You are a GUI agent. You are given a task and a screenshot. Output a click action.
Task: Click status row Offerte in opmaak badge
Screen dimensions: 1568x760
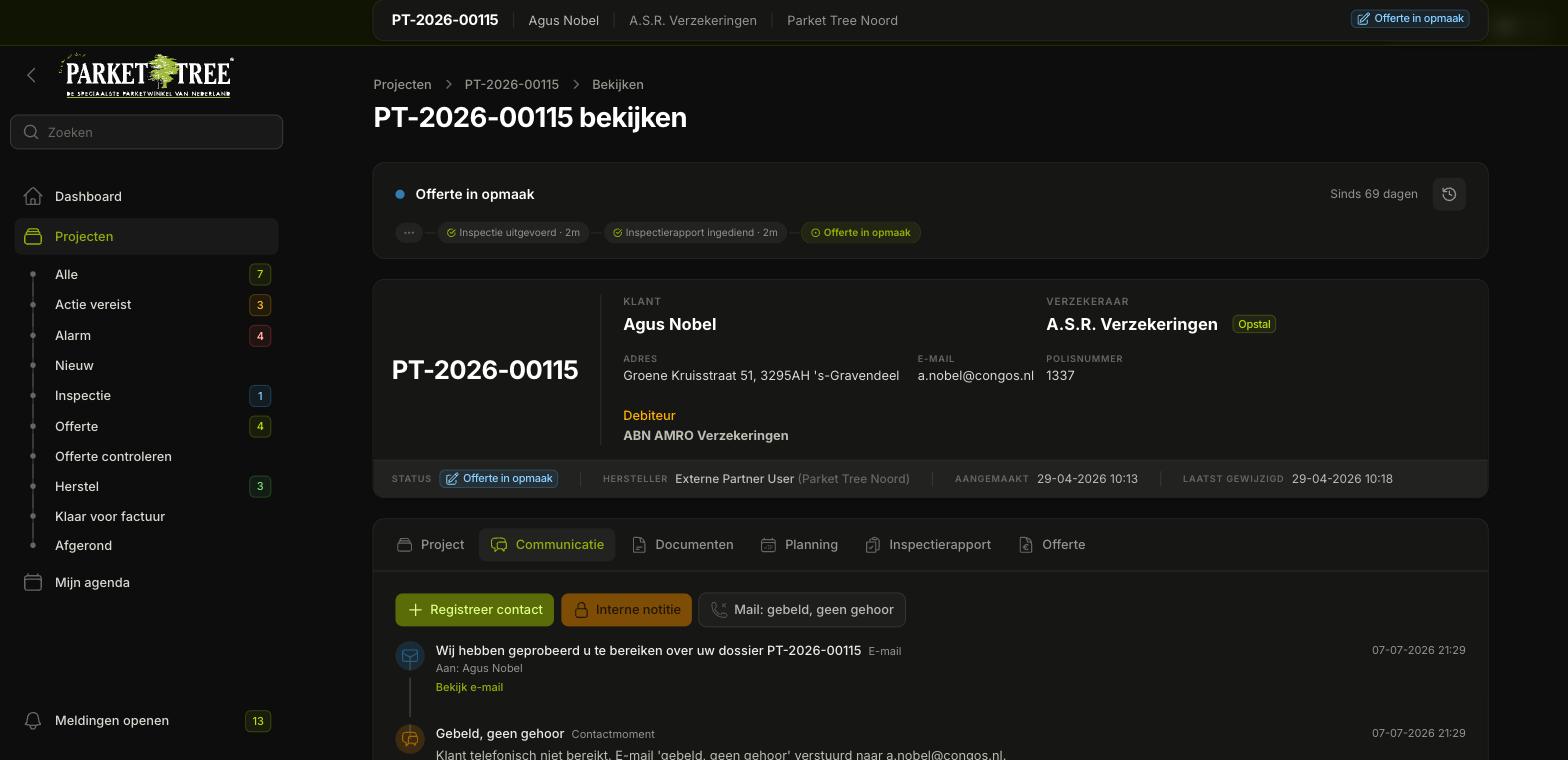[499, 478]
